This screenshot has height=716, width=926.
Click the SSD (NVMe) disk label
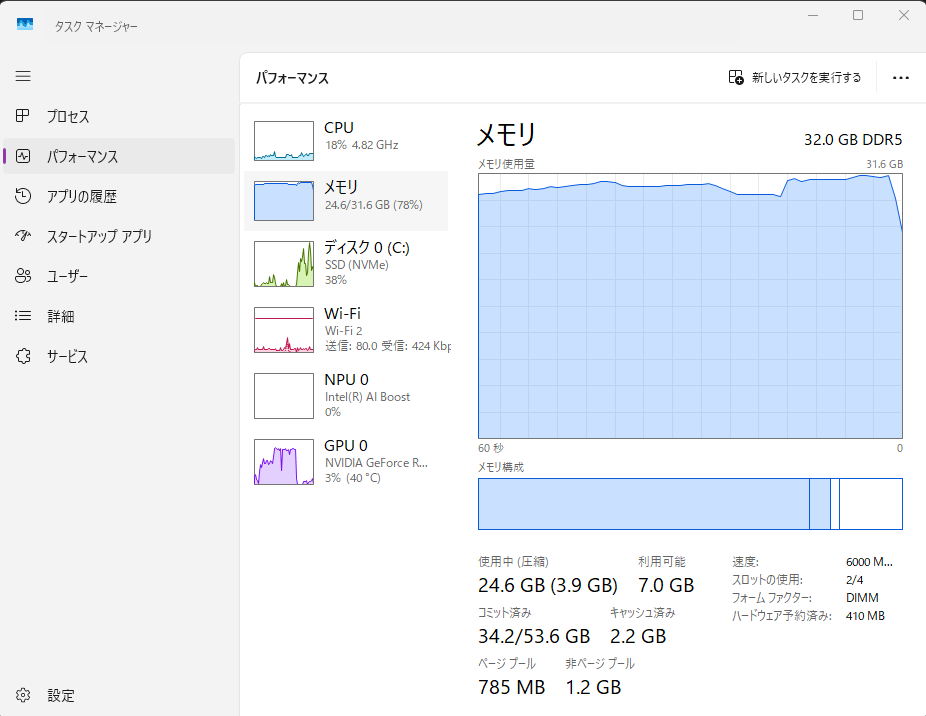[x=357, y=265]
